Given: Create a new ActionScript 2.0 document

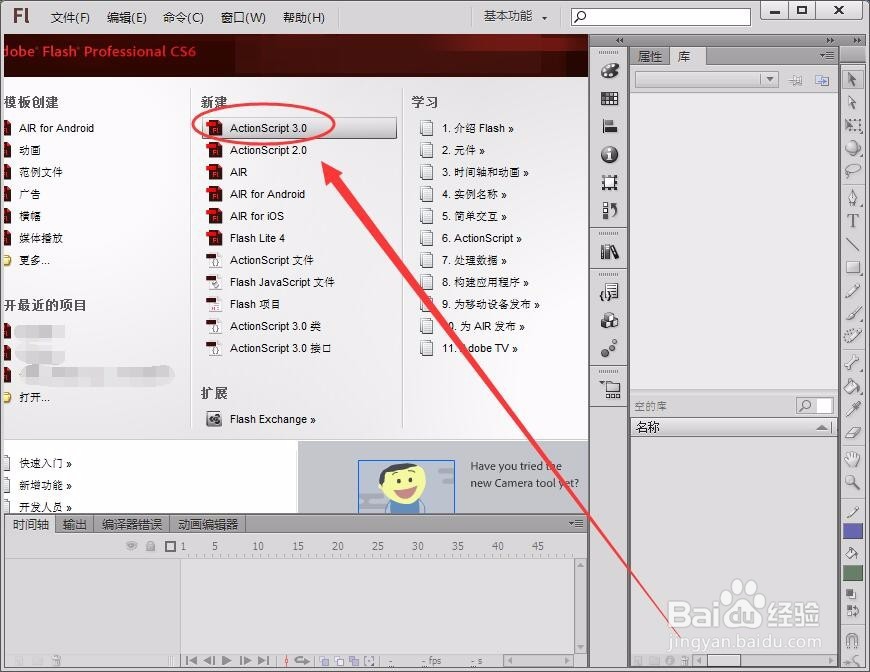Looking at the screenshot, I should point(268,150).
